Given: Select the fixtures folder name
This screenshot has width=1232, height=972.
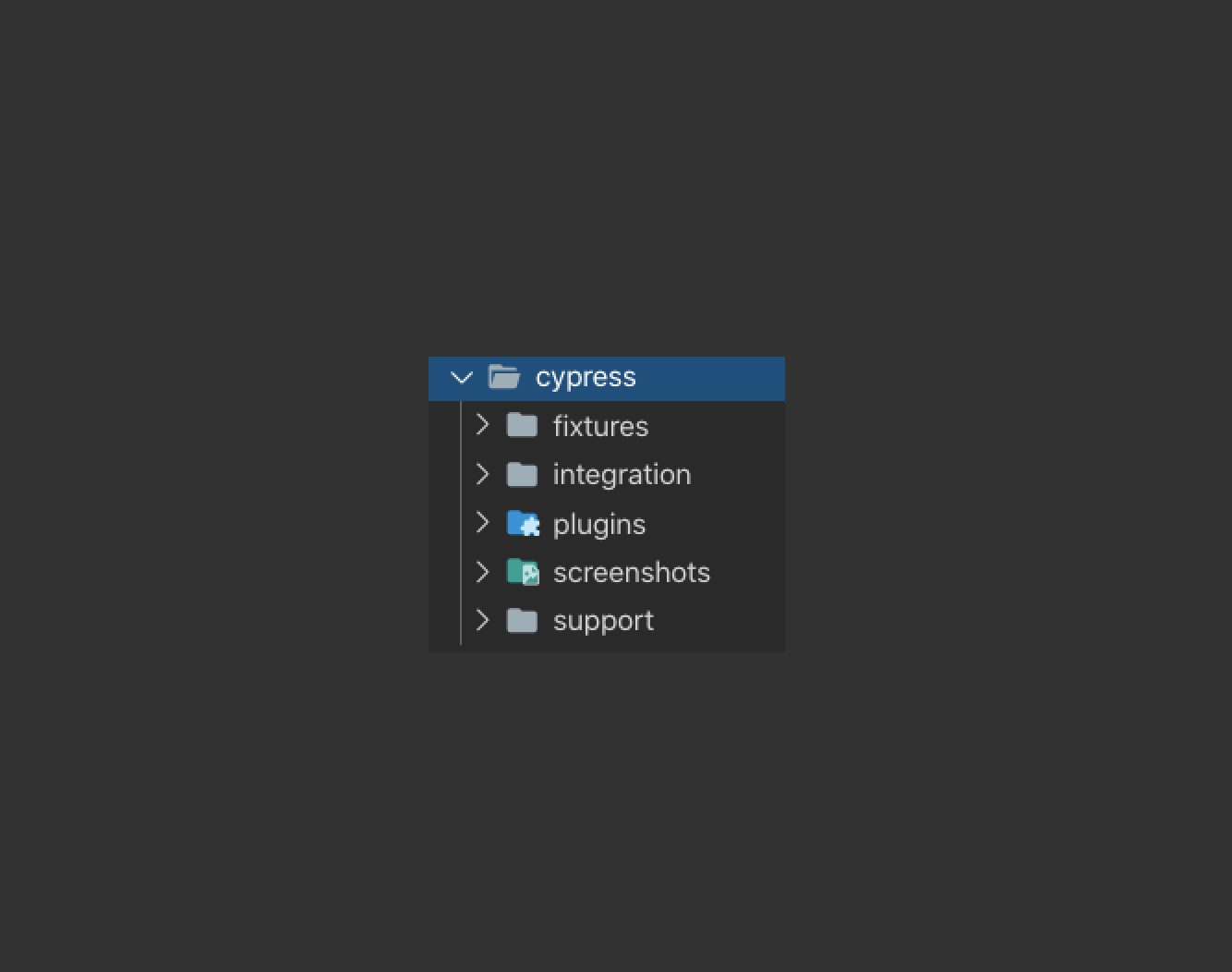Looking at the screenshot, I should click(x=600, y=427).
